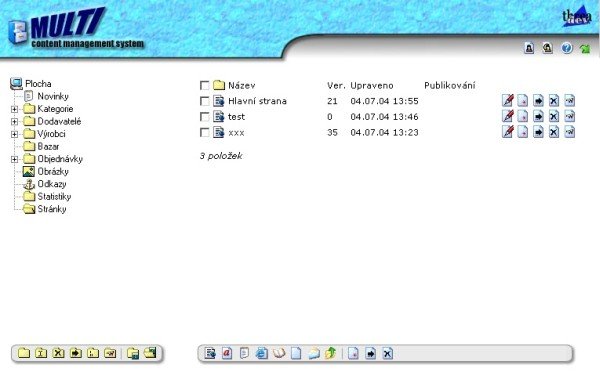Screen dimensions: 600x379
Task: Click the folder with green corner in toolbar
Action: click(150, 353)
